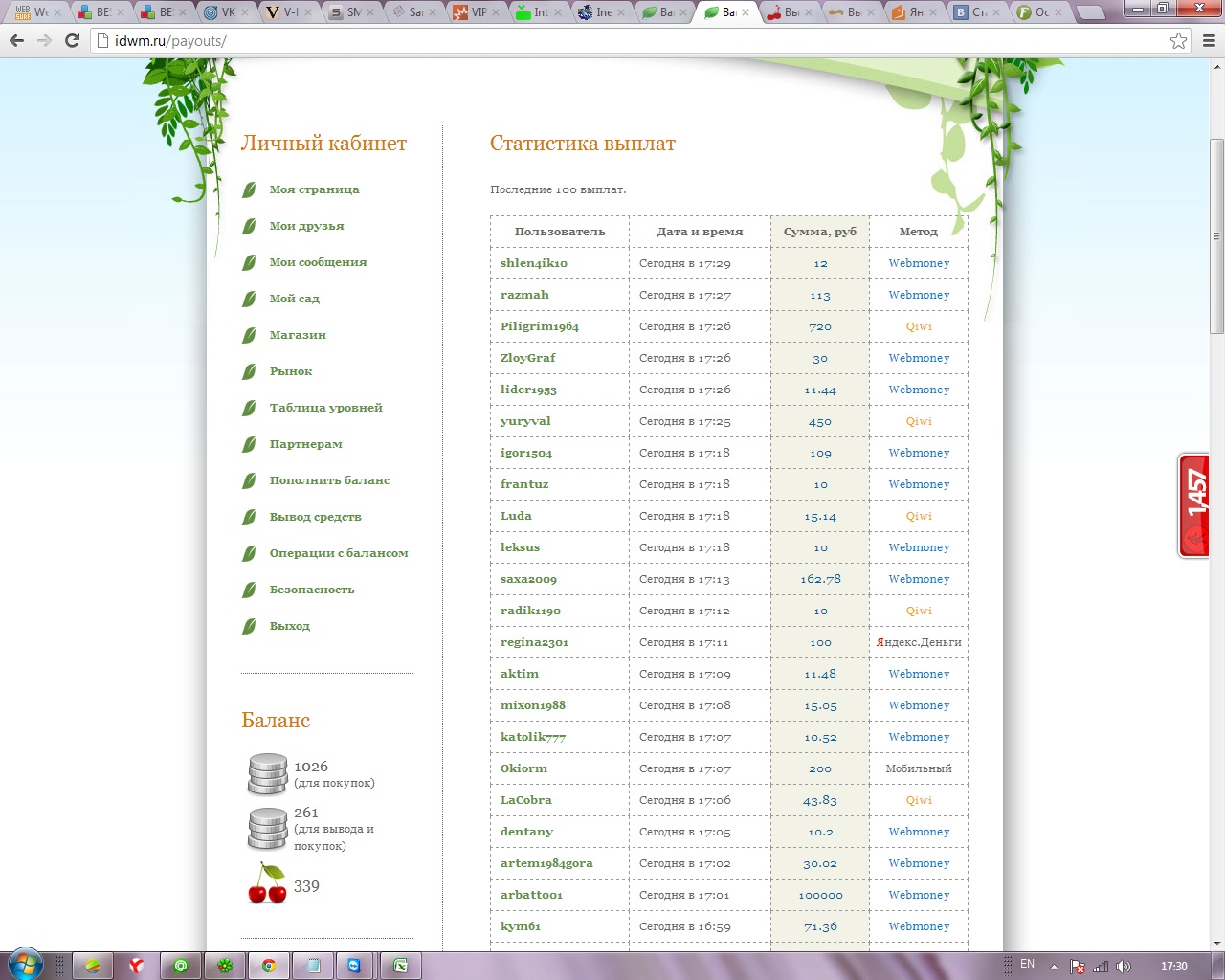Click the vertical page scrollbar thumb

(1216, 235)
